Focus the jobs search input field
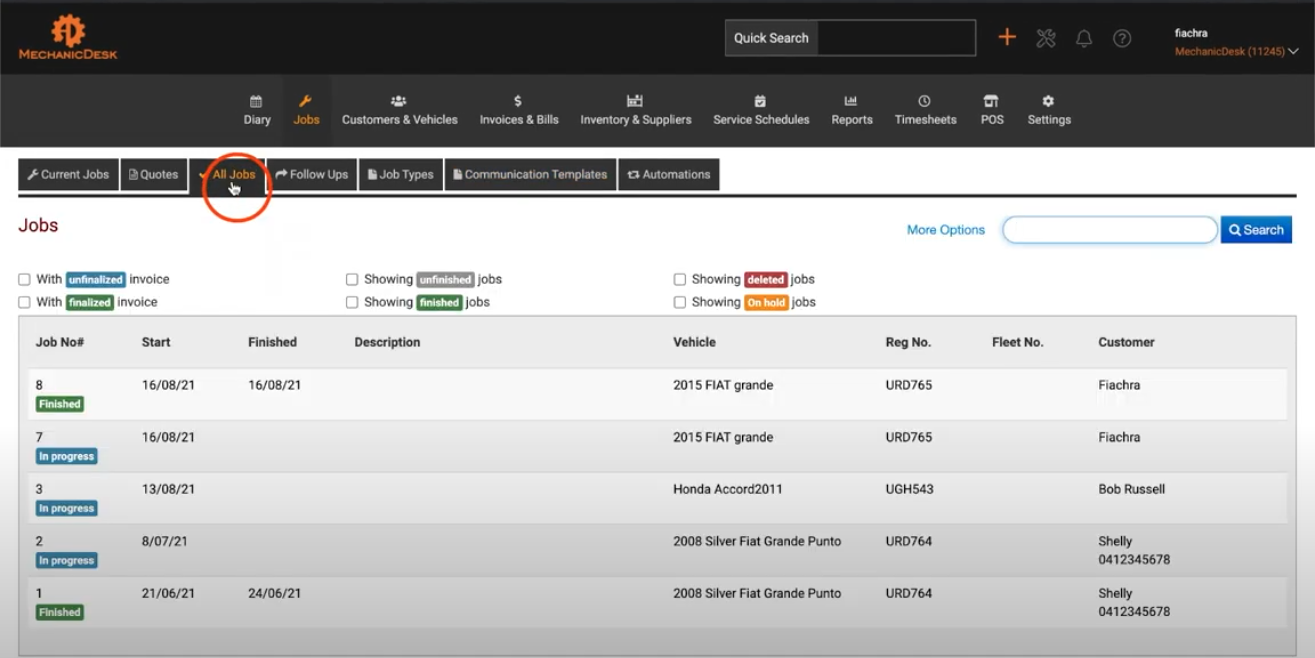This screenshot has height=658, width=1315. pos(1110,230)
